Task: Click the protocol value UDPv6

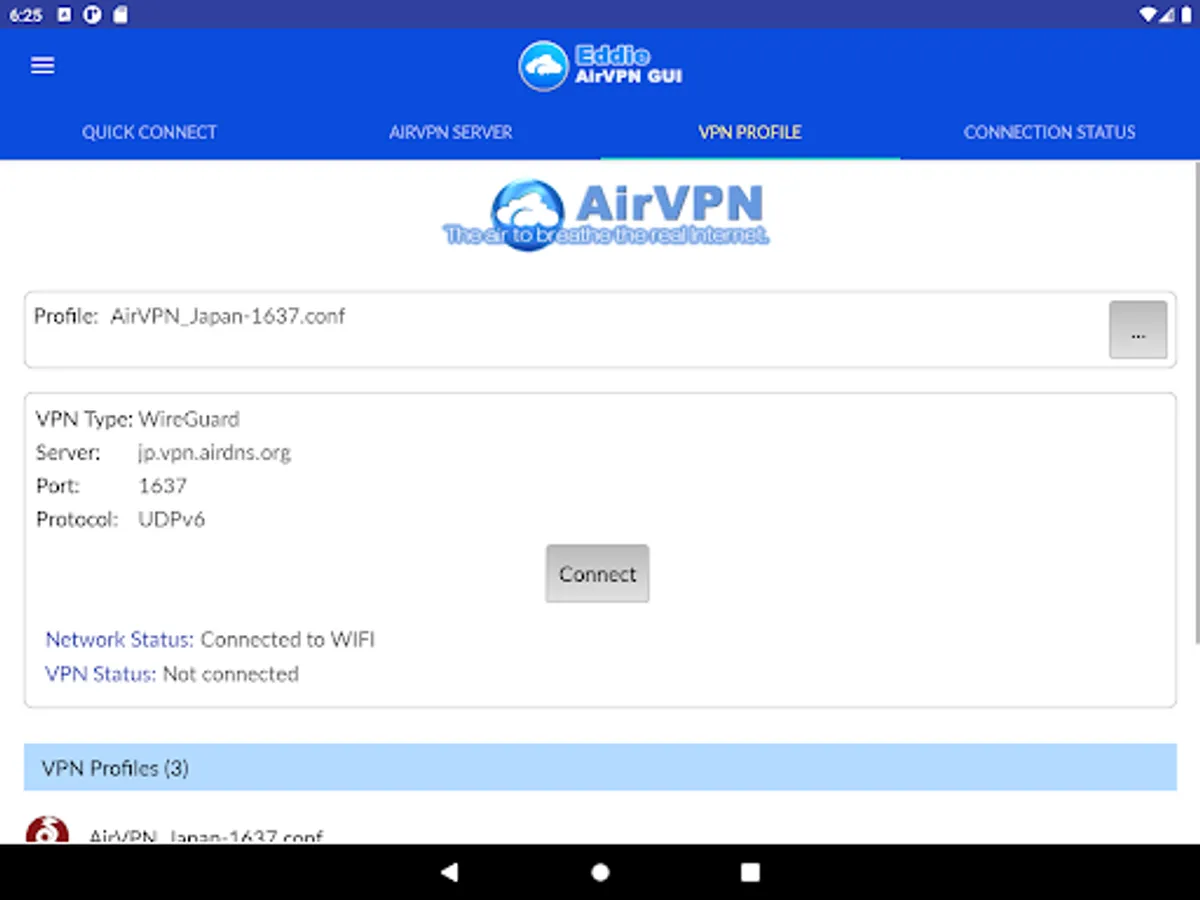Action: click(171, 519)
